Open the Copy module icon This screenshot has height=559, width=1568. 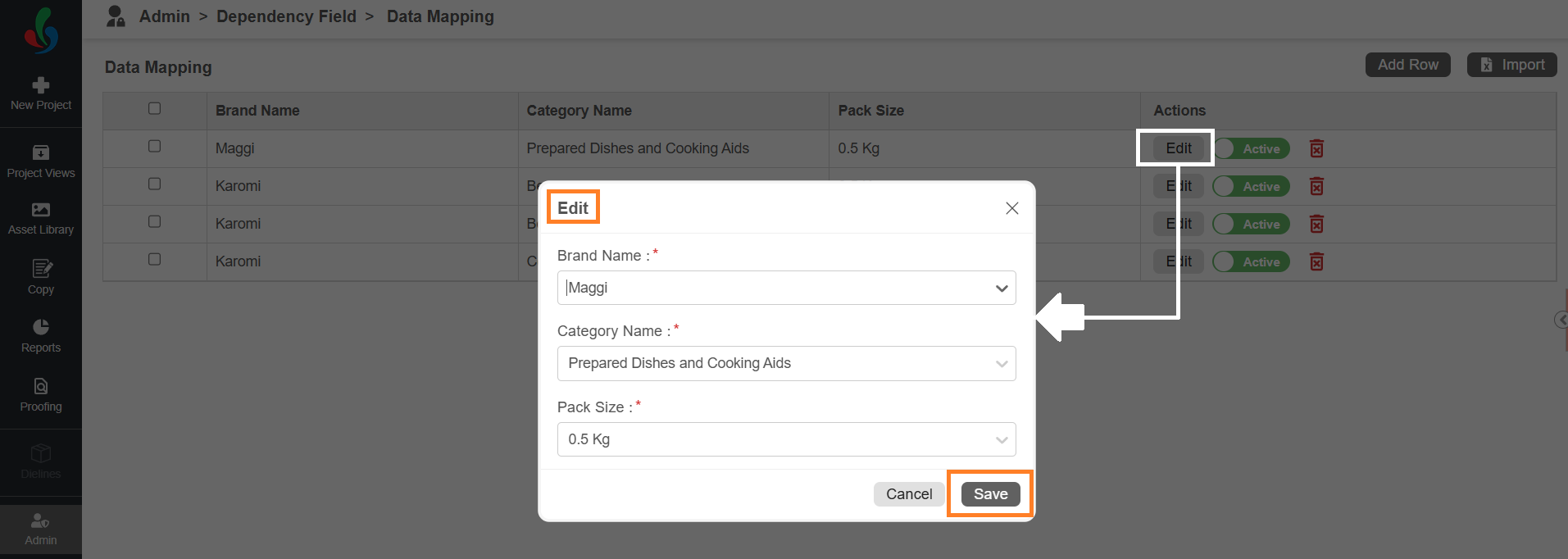click(41, 277)
